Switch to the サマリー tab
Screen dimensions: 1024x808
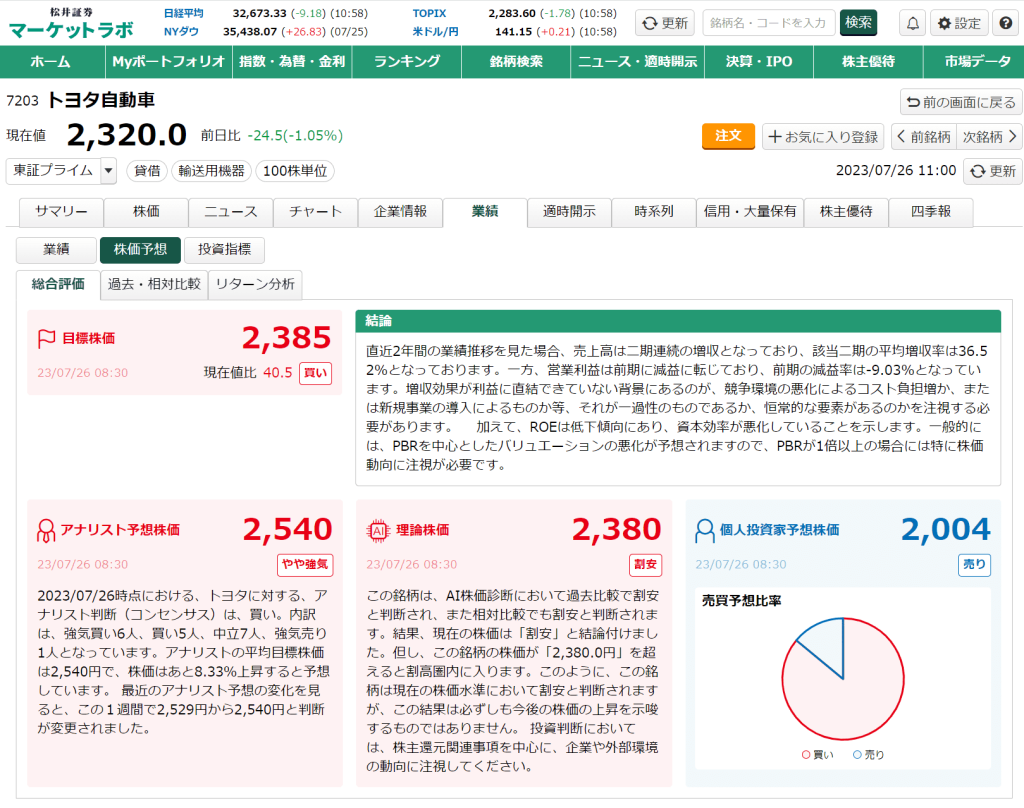pyautogui.click(x=61, y=212)
